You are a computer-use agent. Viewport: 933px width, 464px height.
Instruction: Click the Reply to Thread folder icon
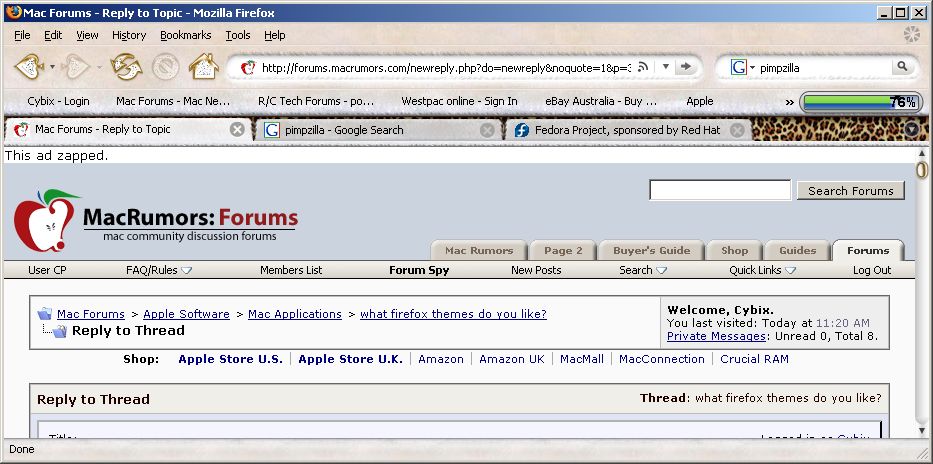click(60, 331)
